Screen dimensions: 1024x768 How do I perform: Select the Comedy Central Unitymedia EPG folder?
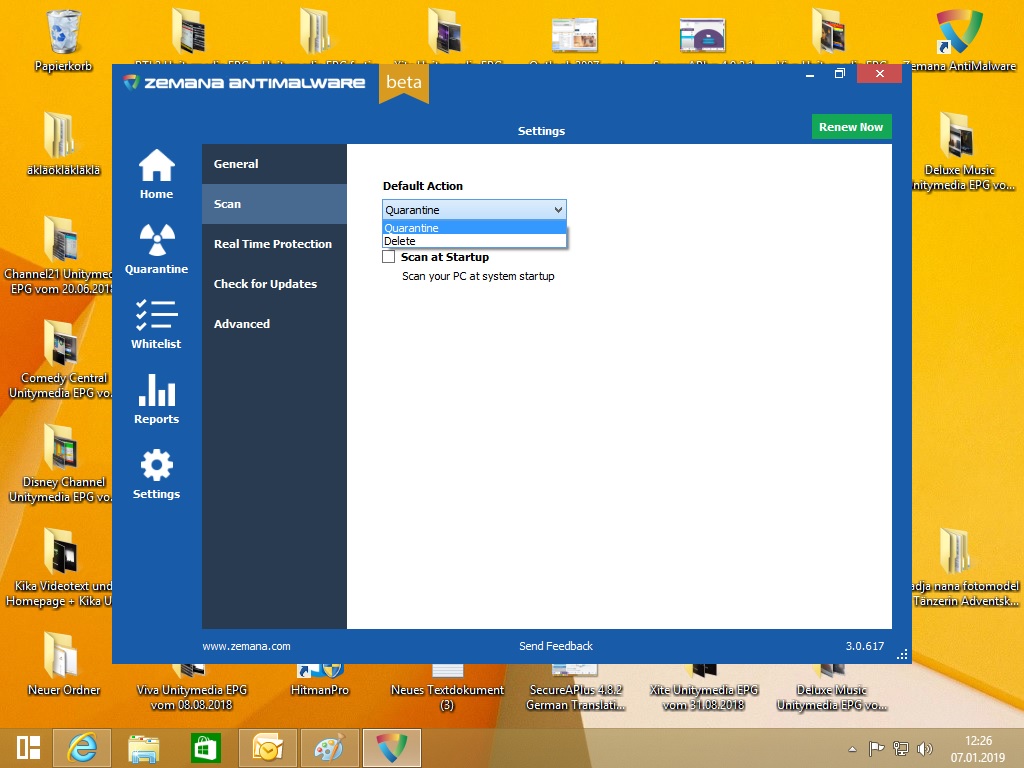click(x=60, y=359)
